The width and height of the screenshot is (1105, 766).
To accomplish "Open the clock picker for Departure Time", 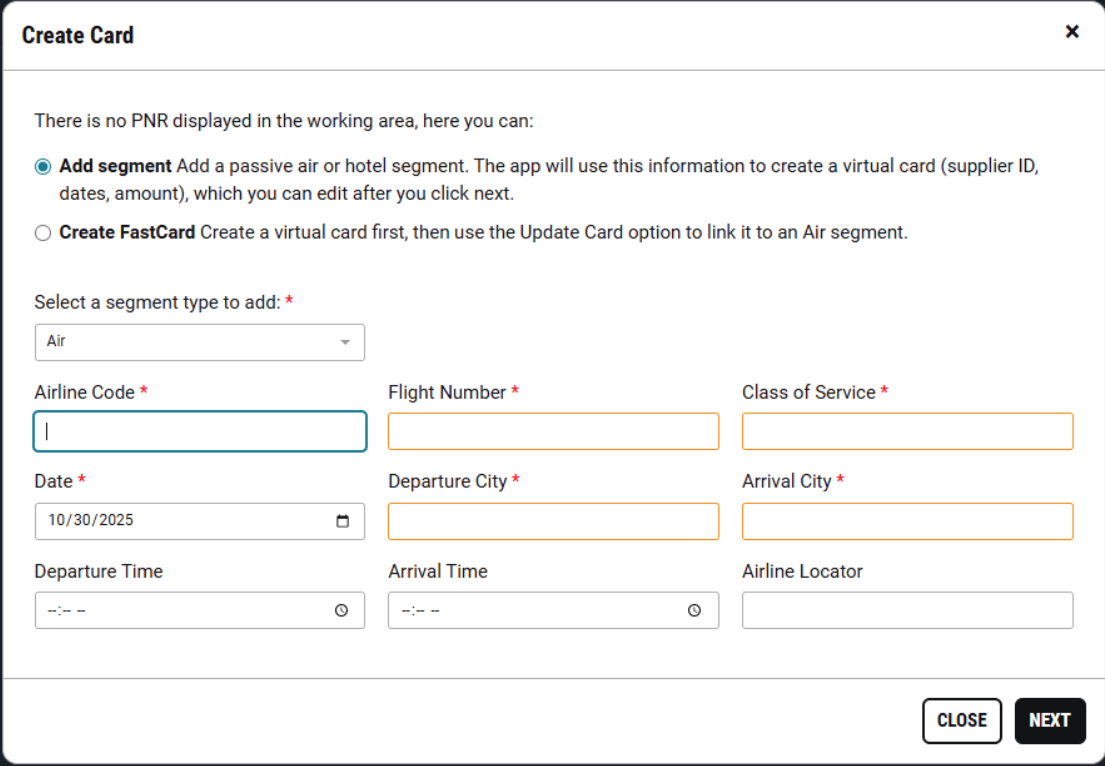I will [x=341, y=610].
